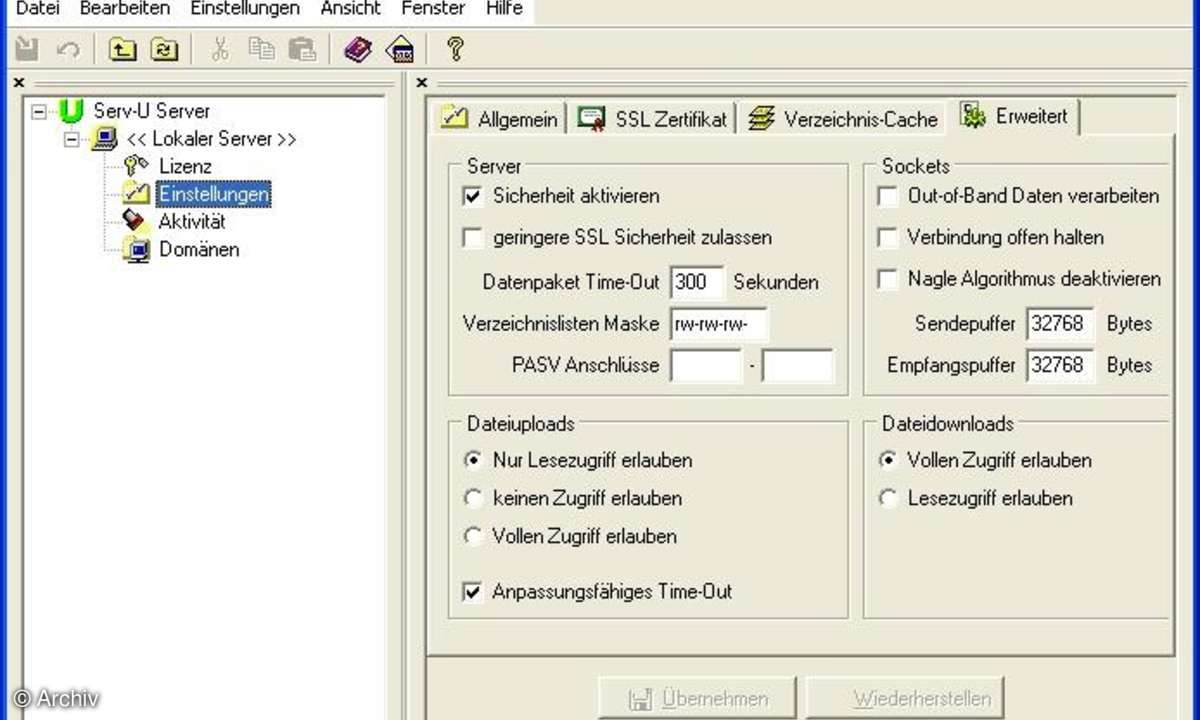Open the purple help book icon
Screen dimensions: 1200x720
[357, 49]
